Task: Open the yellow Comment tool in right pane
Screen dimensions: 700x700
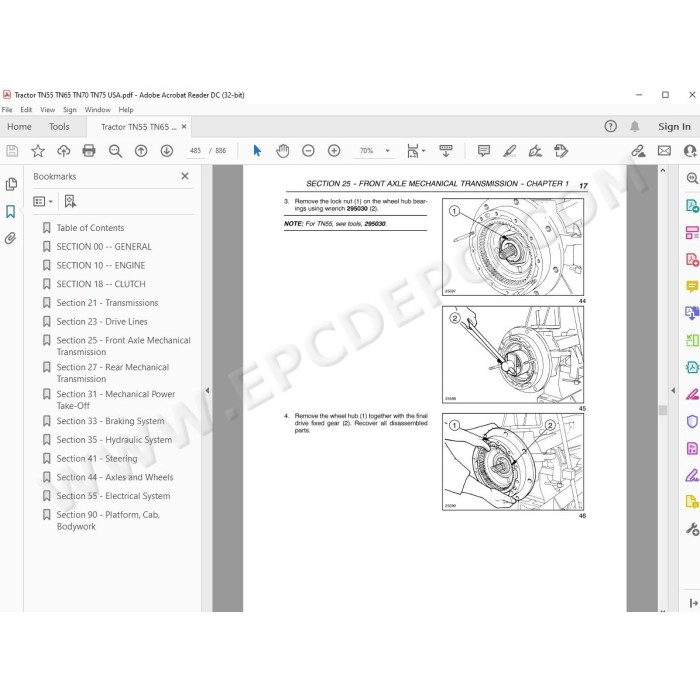Action: coord(692,286)
